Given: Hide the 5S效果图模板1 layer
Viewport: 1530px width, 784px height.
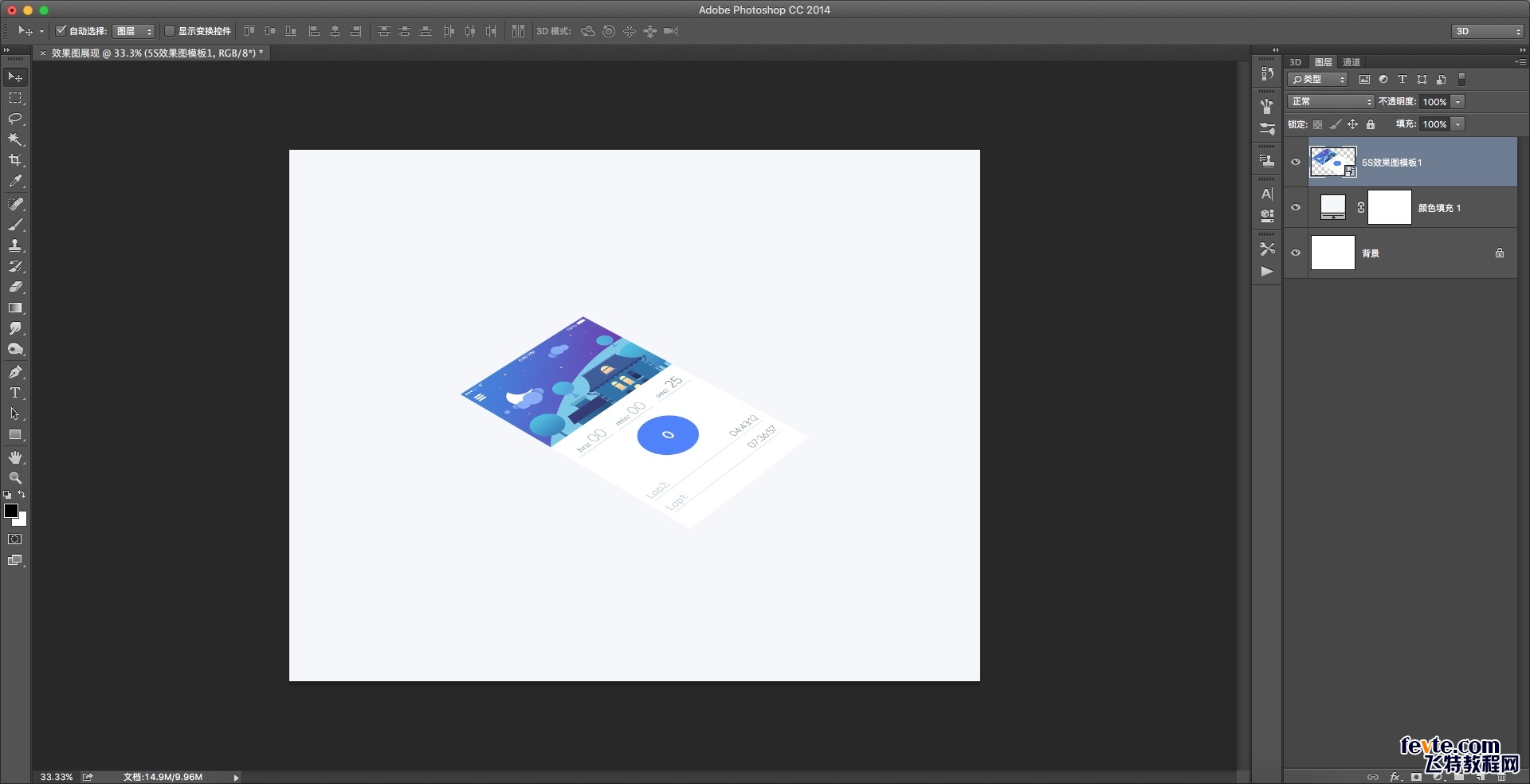Looking at the screenshot, I should tap(1296, 162).
